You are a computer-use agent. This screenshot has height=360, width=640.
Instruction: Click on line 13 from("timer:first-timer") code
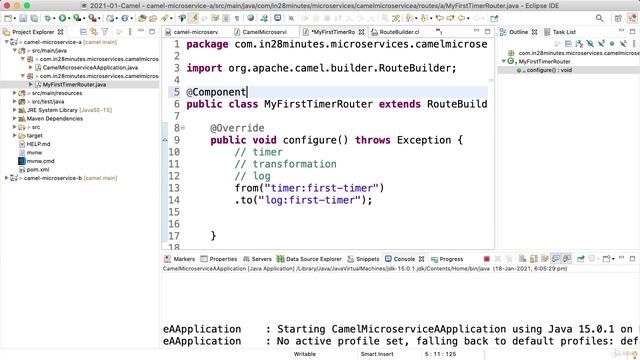pyautogui.click(x=309, y=188)
